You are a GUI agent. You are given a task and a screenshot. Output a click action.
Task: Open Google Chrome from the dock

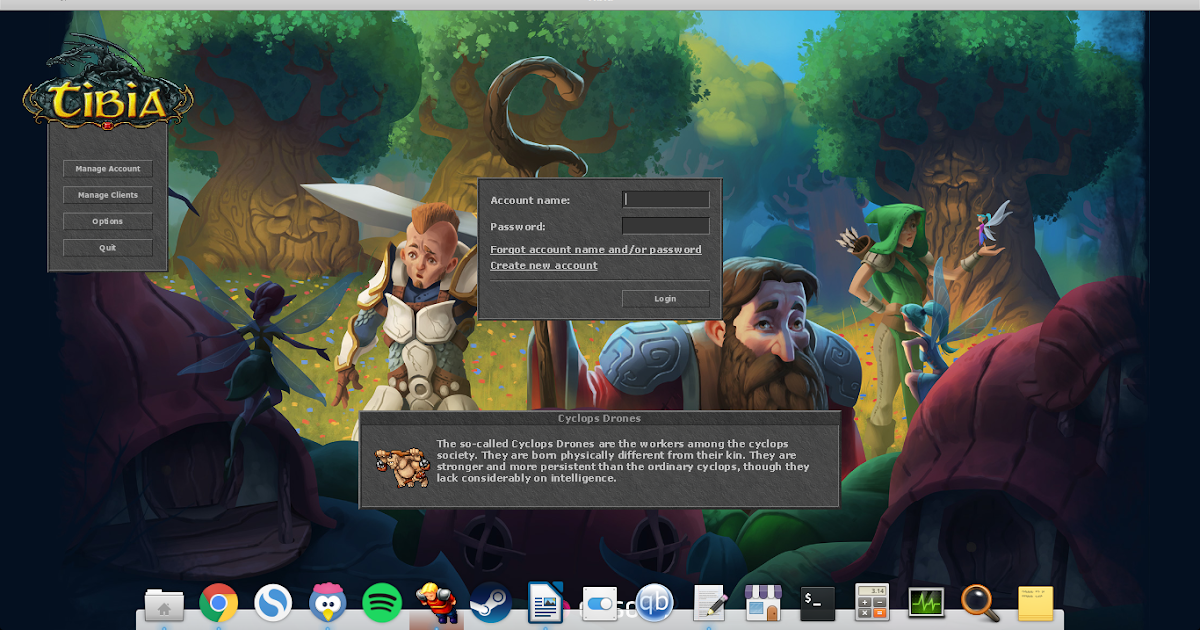[x=217, y=603]
